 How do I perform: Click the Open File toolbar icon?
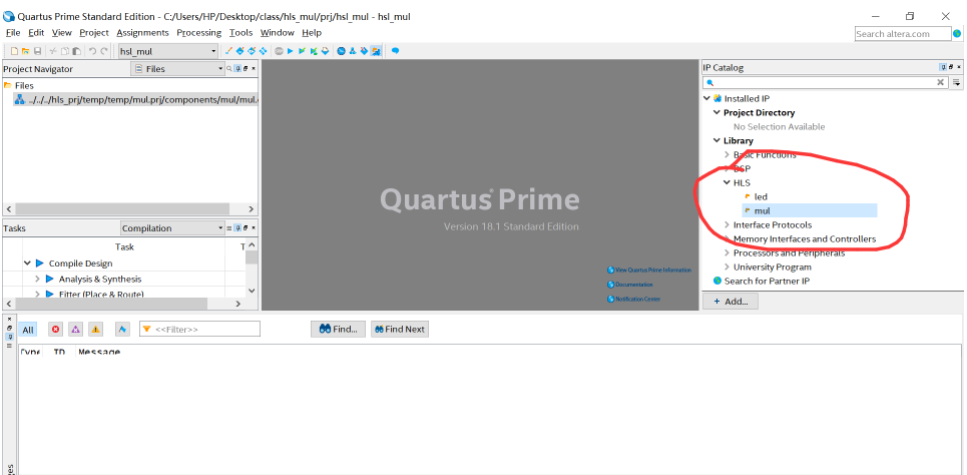coord(25,51)
